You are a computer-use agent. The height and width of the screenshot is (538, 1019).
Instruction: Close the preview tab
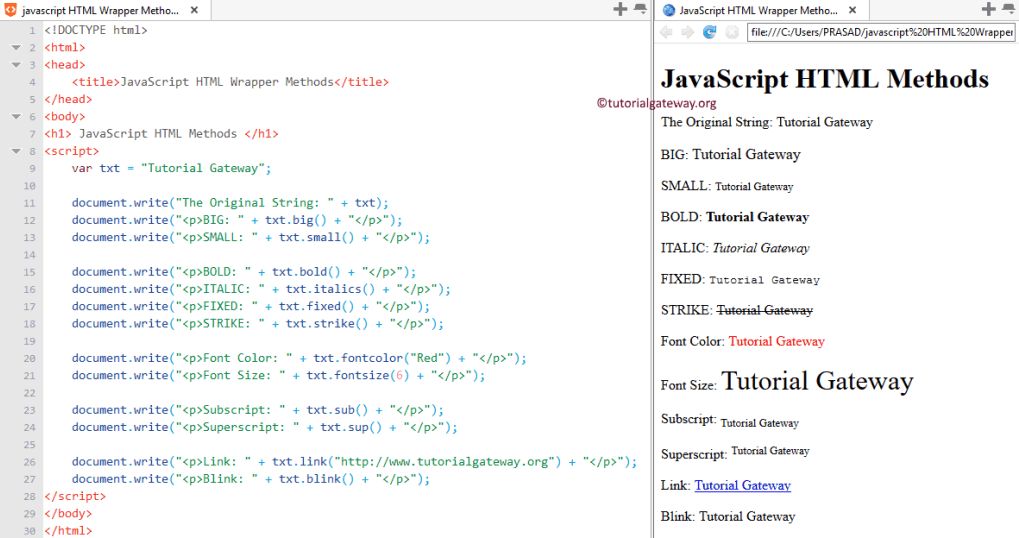(x=852, y=10)
